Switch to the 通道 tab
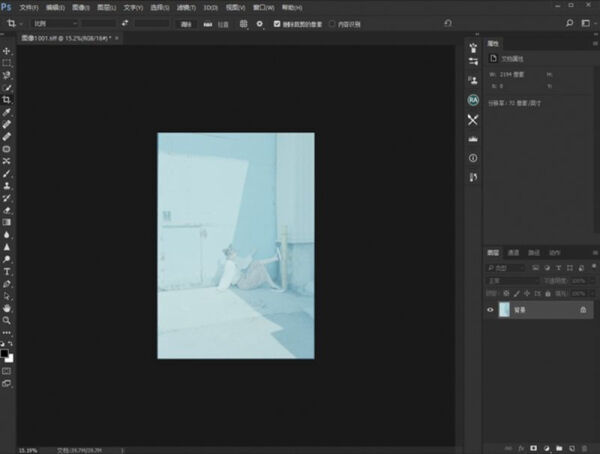Viewport: 600px width, 454px height. pos(513,253)
